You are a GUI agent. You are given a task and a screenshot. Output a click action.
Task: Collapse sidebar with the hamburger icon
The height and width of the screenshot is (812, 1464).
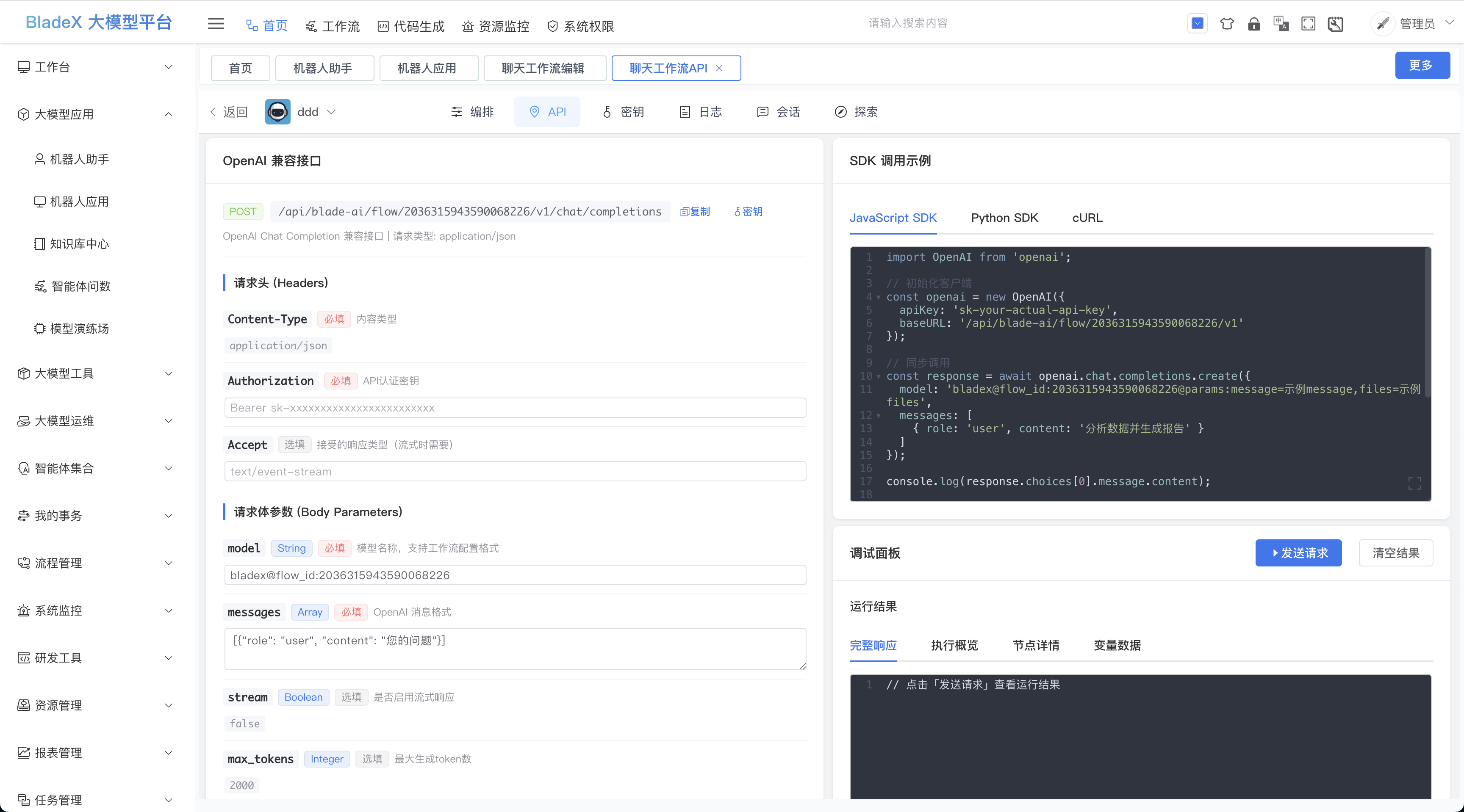click(x=216, y=24)
